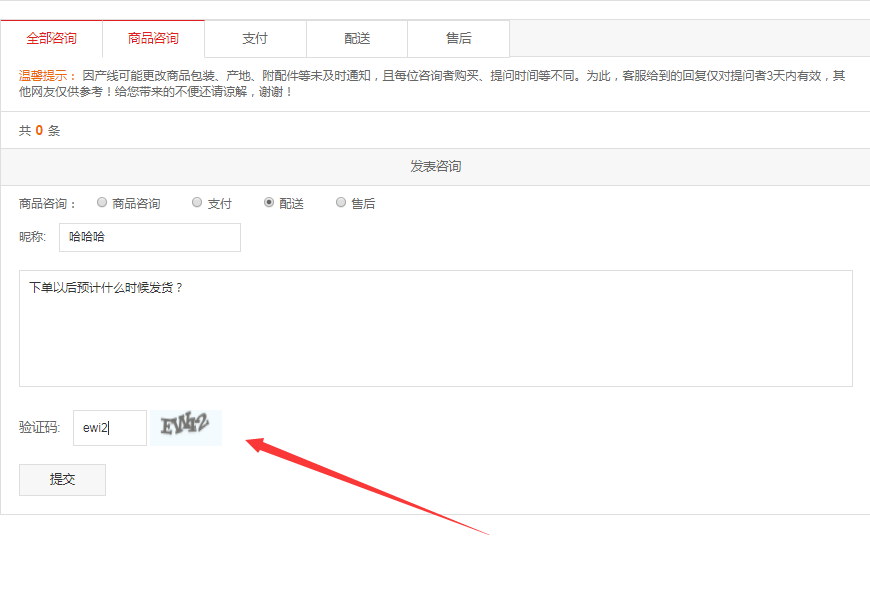Pick the 售后 radio button
The width and height of the screenshot is (870, 611).
point(341,202)
